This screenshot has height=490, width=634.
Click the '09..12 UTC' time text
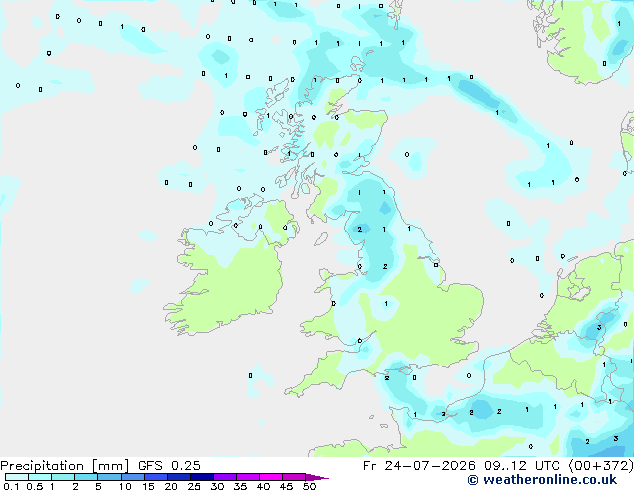point(524,466)
